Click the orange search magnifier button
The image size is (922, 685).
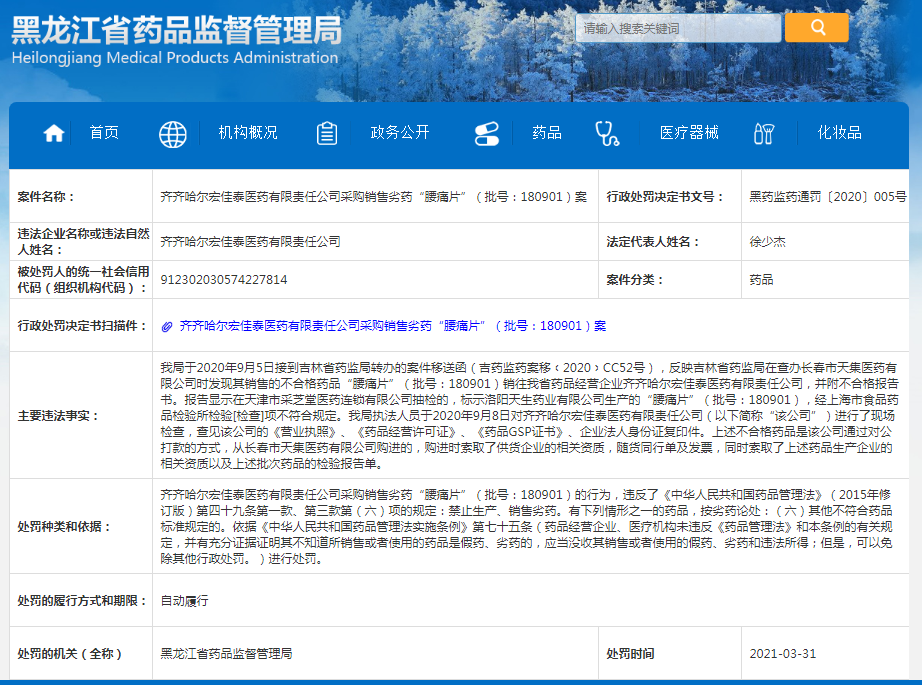point(817,27)
